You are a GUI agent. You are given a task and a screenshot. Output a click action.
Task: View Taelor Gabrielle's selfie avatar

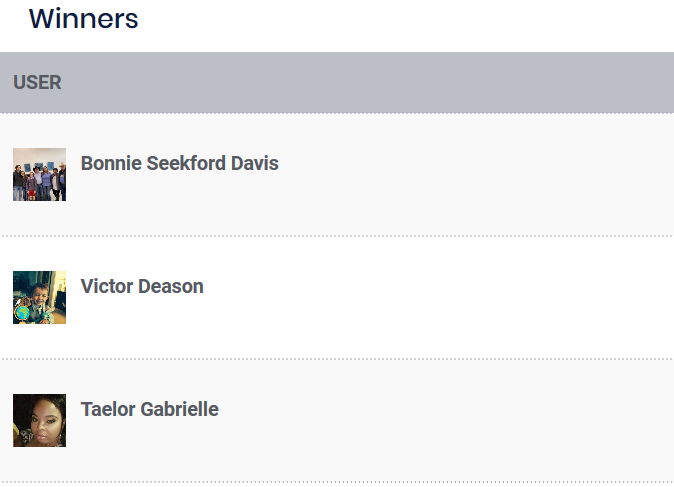click(x=40, y=420)
